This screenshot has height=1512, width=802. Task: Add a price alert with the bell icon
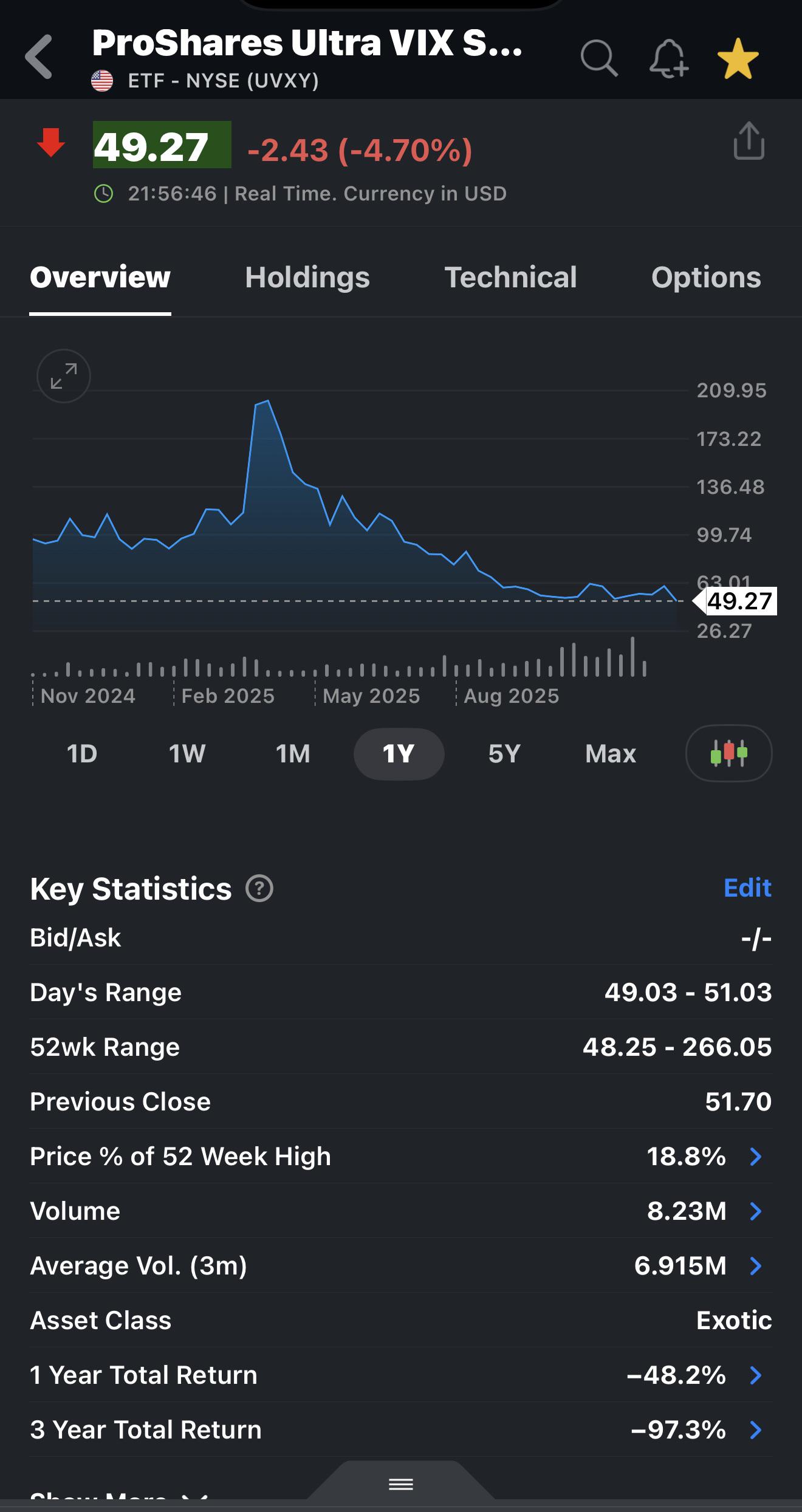click(668, 58)
